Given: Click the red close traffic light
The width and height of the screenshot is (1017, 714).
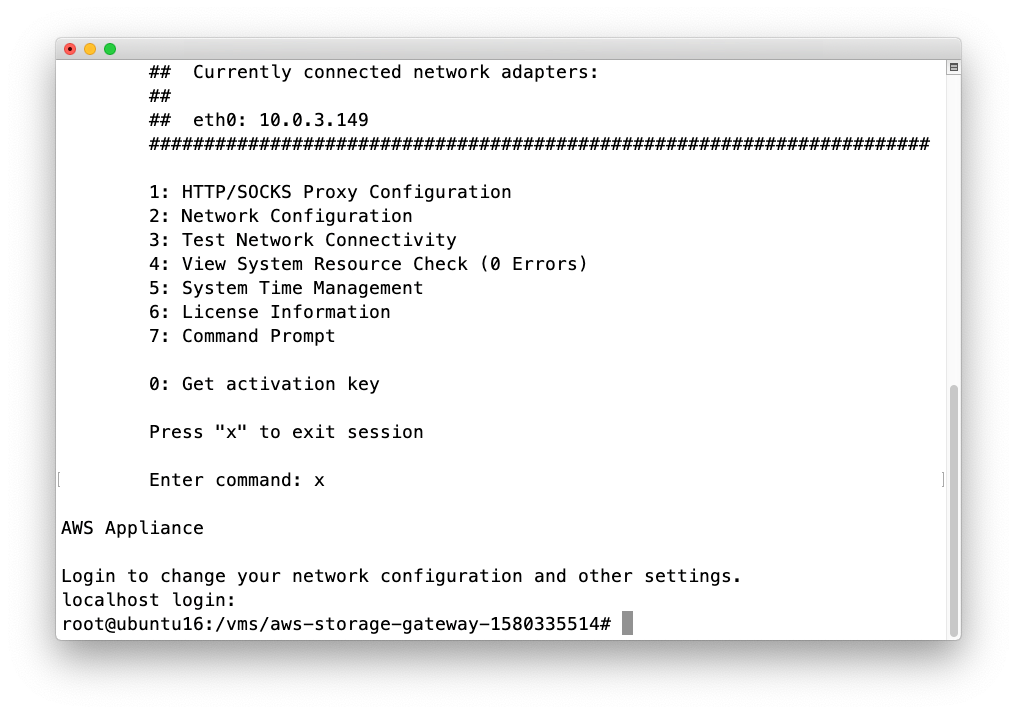Looking at the screenshot, I should (x=70, y=48).
